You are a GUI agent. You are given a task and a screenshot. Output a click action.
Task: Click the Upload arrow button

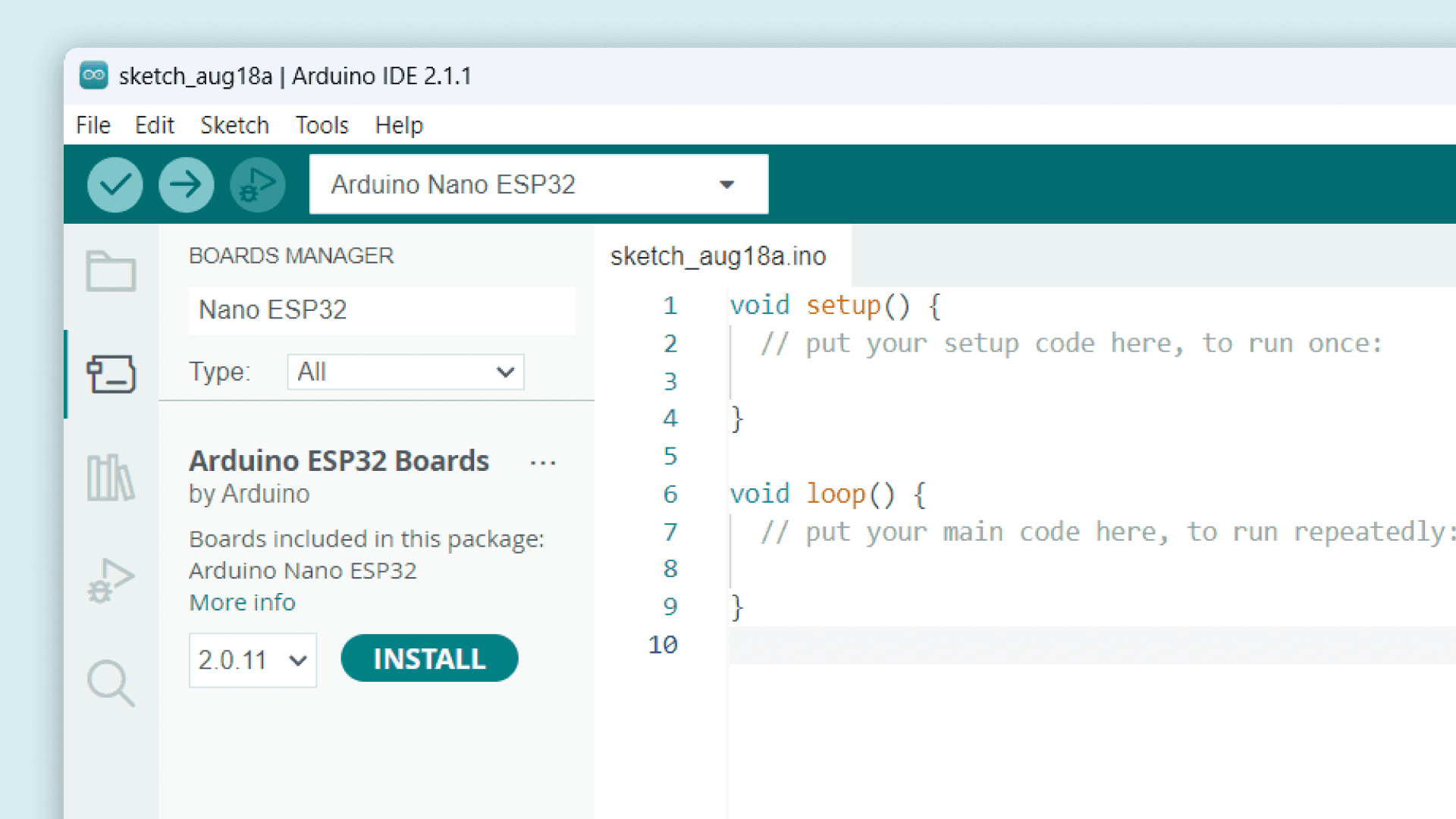(x=186, y=184)
